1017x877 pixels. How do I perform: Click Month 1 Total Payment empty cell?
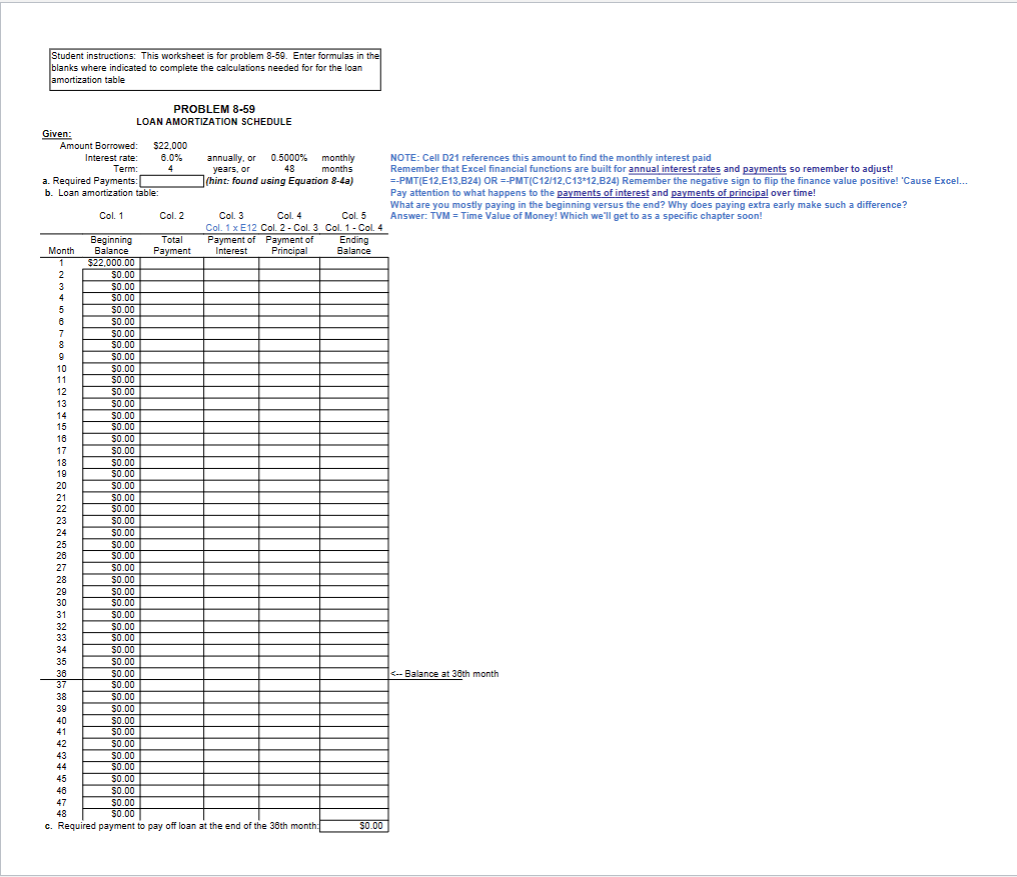coord(172,262)
